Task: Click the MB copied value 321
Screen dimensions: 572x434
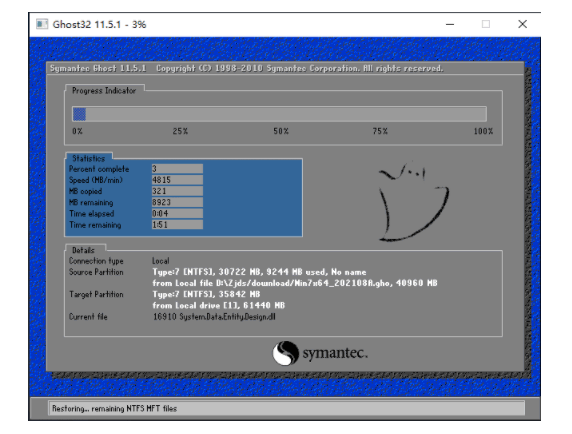Action: (177, 191)
